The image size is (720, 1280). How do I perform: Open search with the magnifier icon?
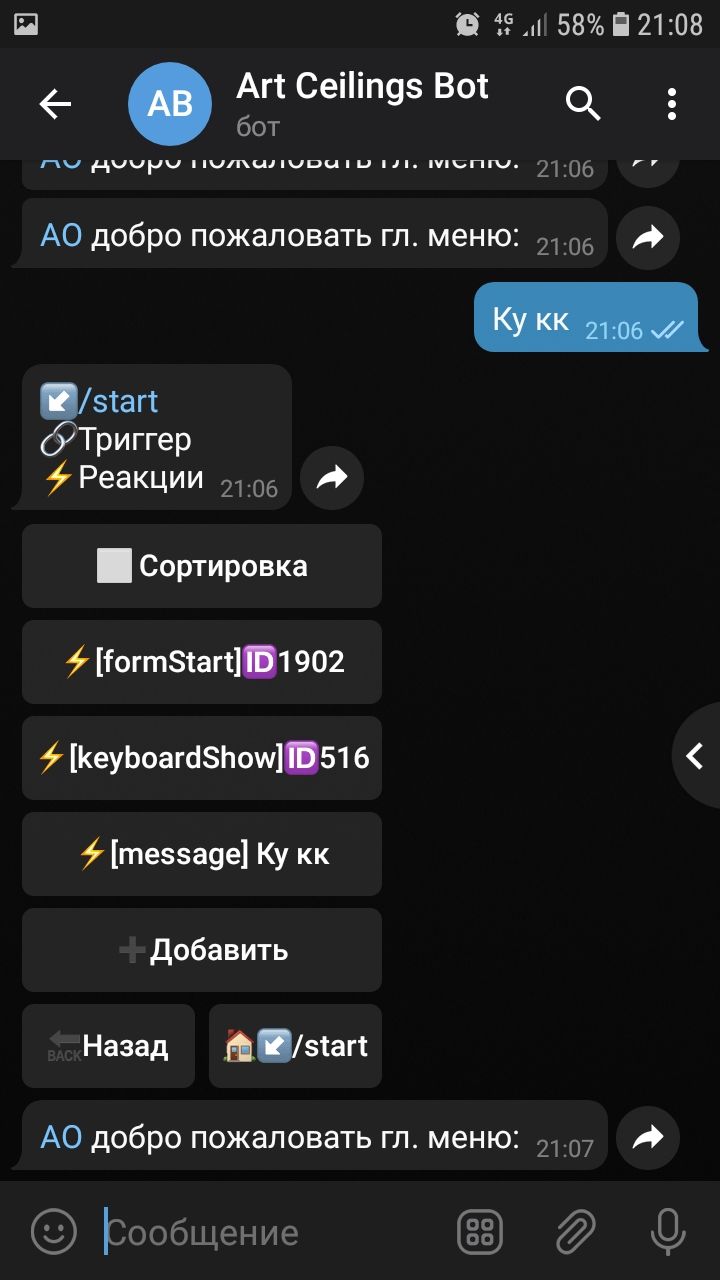[x=583, y=103]
